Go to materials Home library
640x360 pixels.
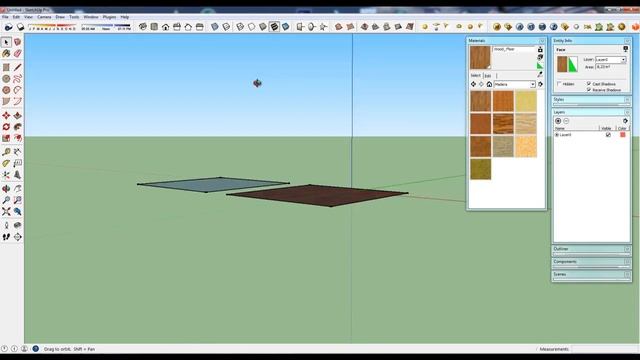coord(489,84)
